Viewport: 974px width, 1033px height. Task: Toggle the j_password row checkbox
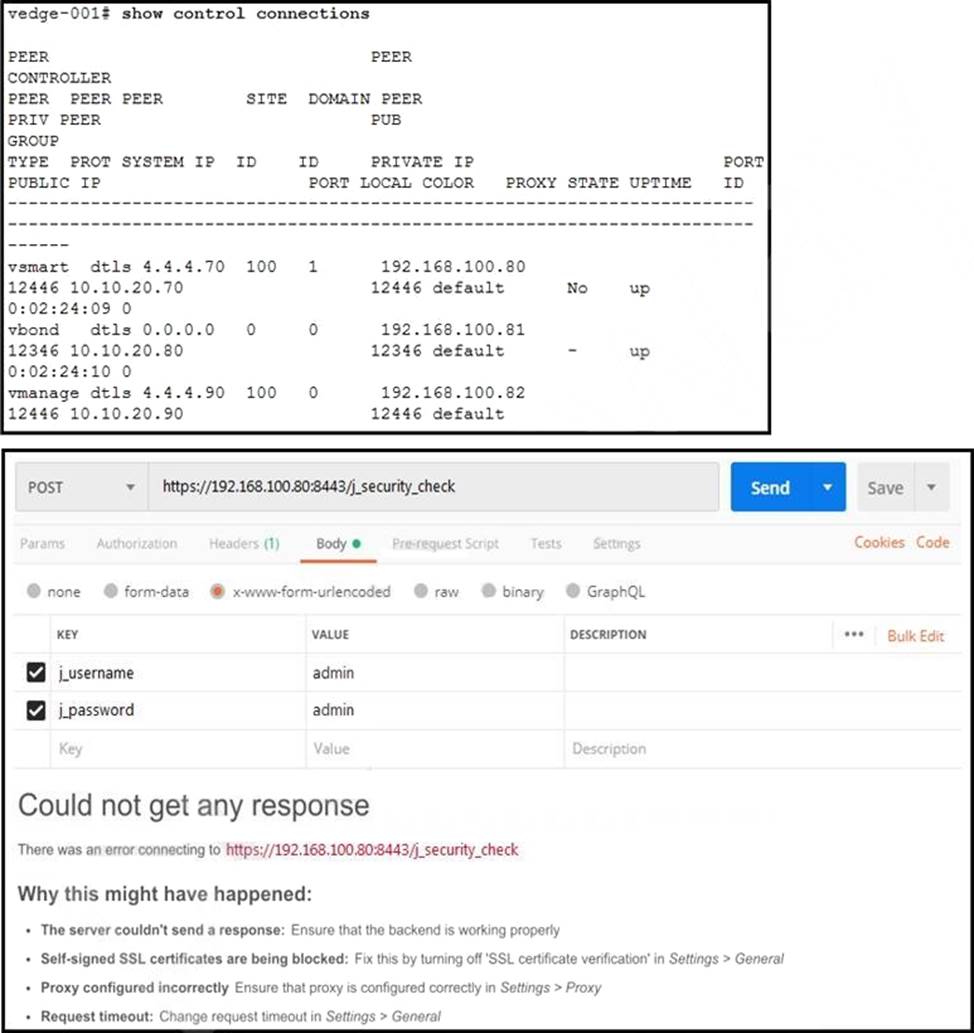(36, 711)
